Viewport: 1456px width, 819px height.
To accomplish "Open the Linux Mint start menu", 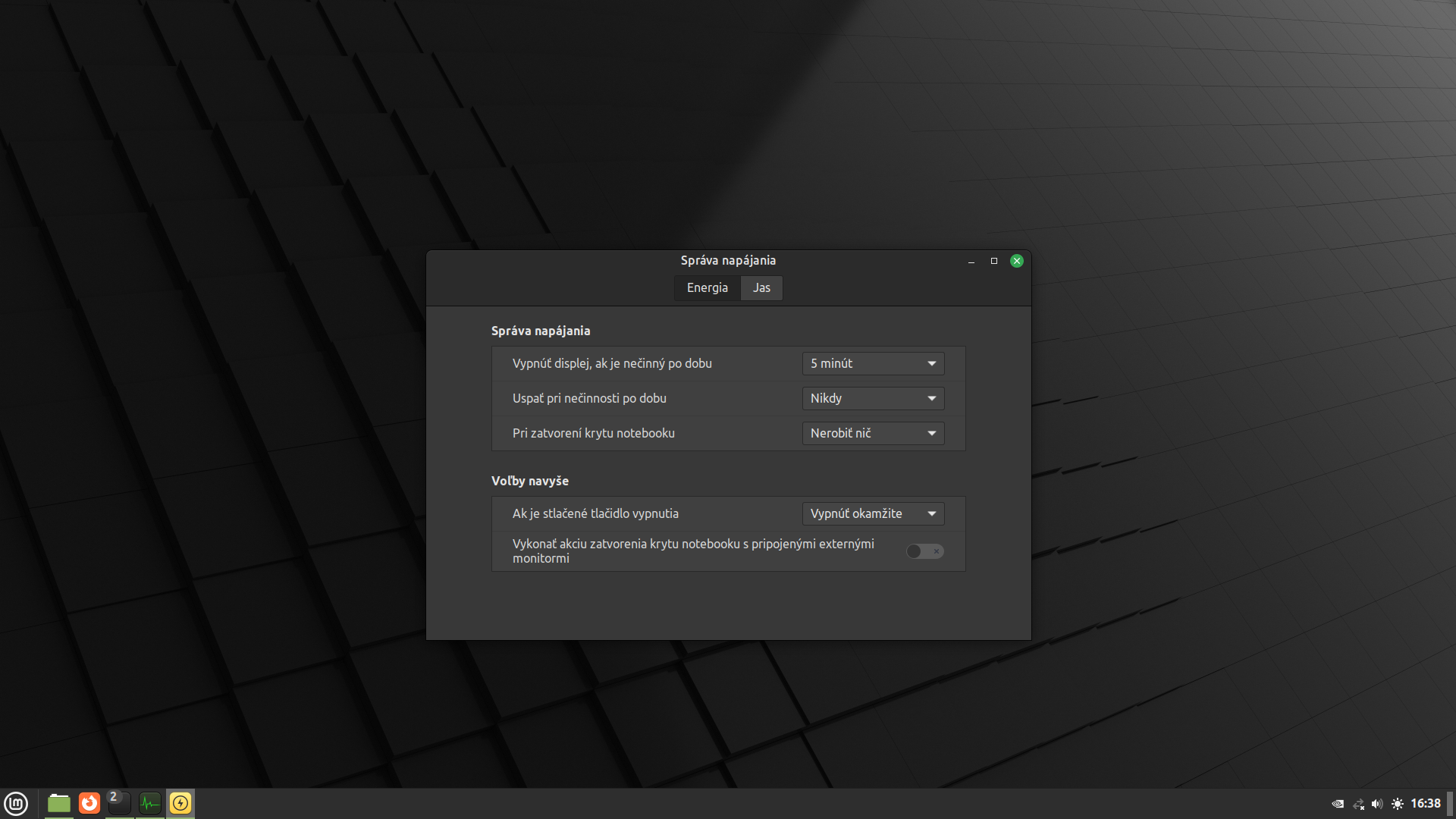I will (x=16, y=803).
